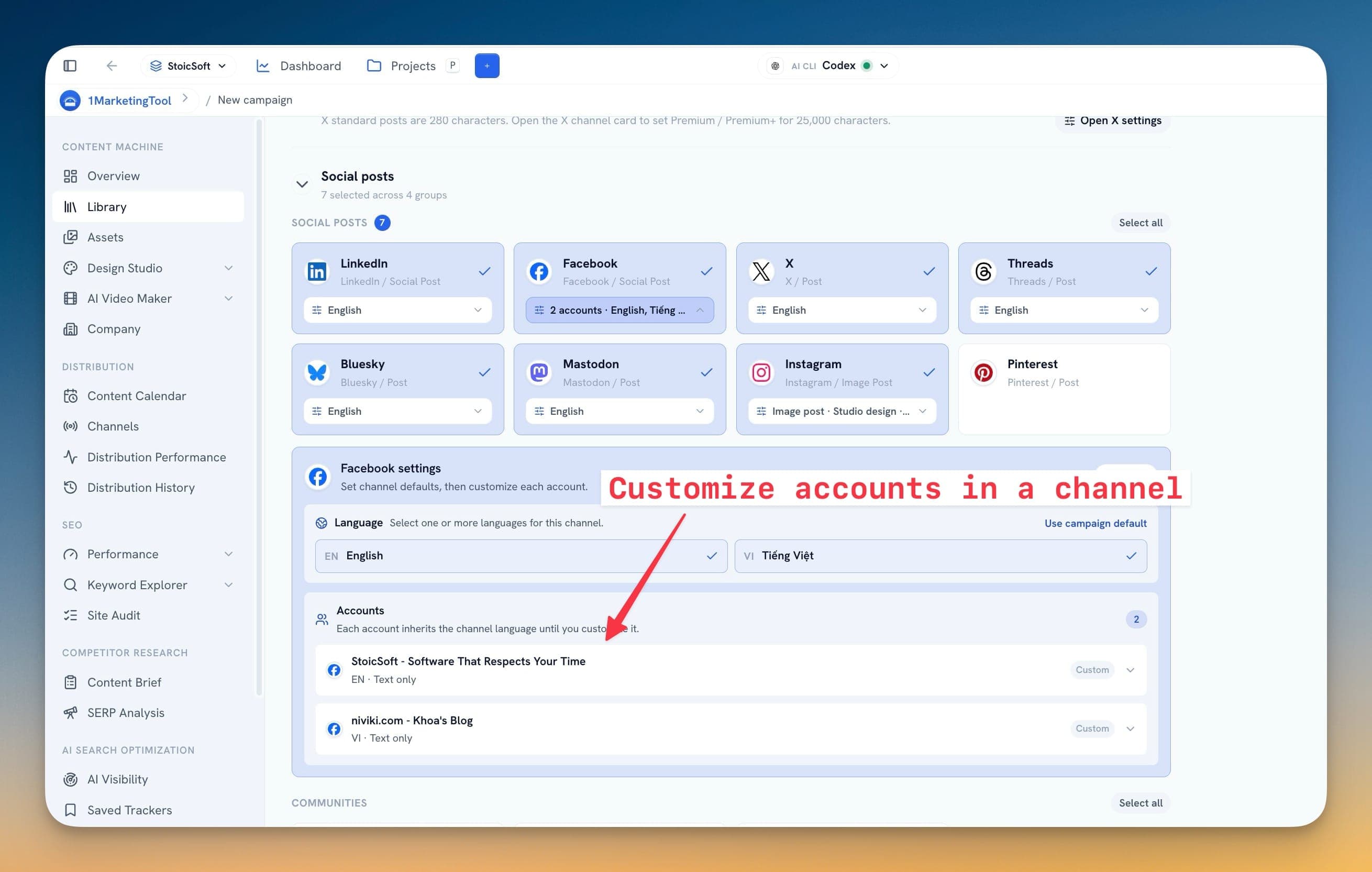This screenshot has height=872, width=1372.
Task: Toggle the English language option
Action: tap(521, 556)
